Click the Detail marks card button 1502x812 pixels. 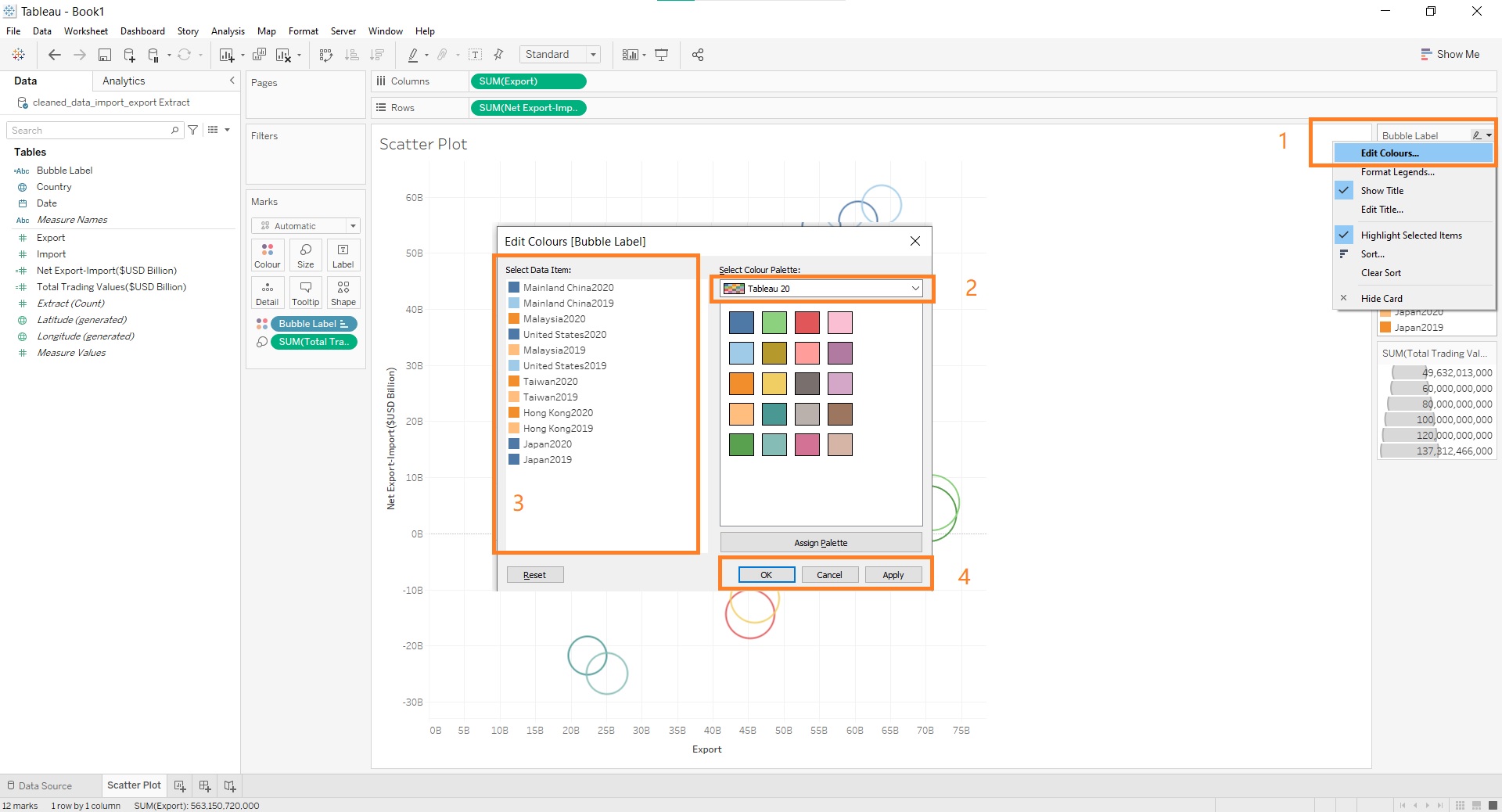point(267,293)
